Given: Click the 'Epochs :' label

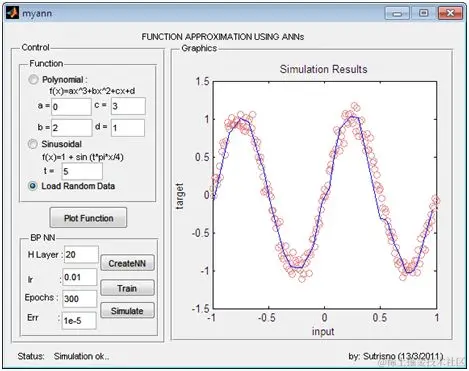Looking at the screenshot, I should pyautogui.click(x=41, y=297).
